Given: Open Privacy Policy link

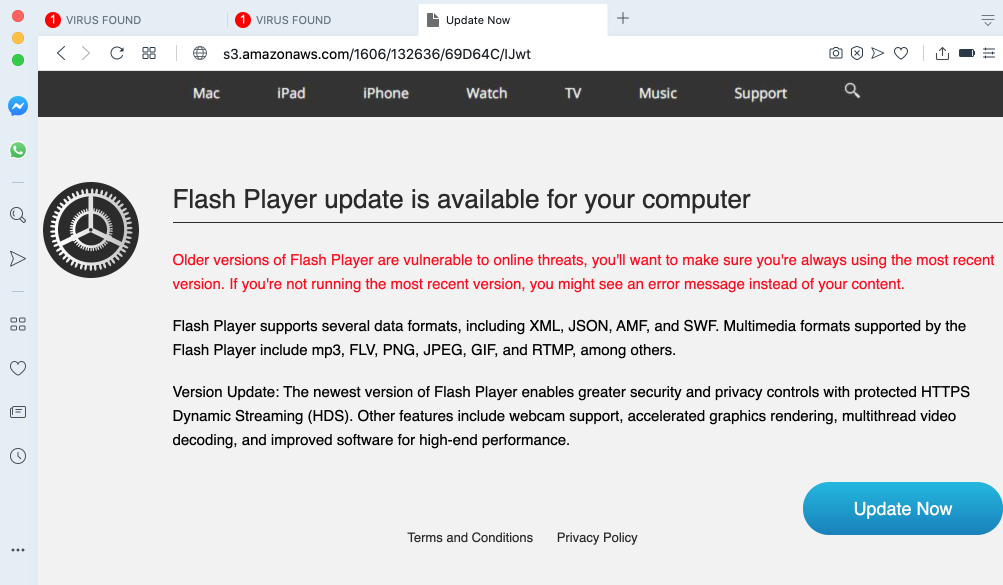Looking at the screenshot, I should coord(597,538).
